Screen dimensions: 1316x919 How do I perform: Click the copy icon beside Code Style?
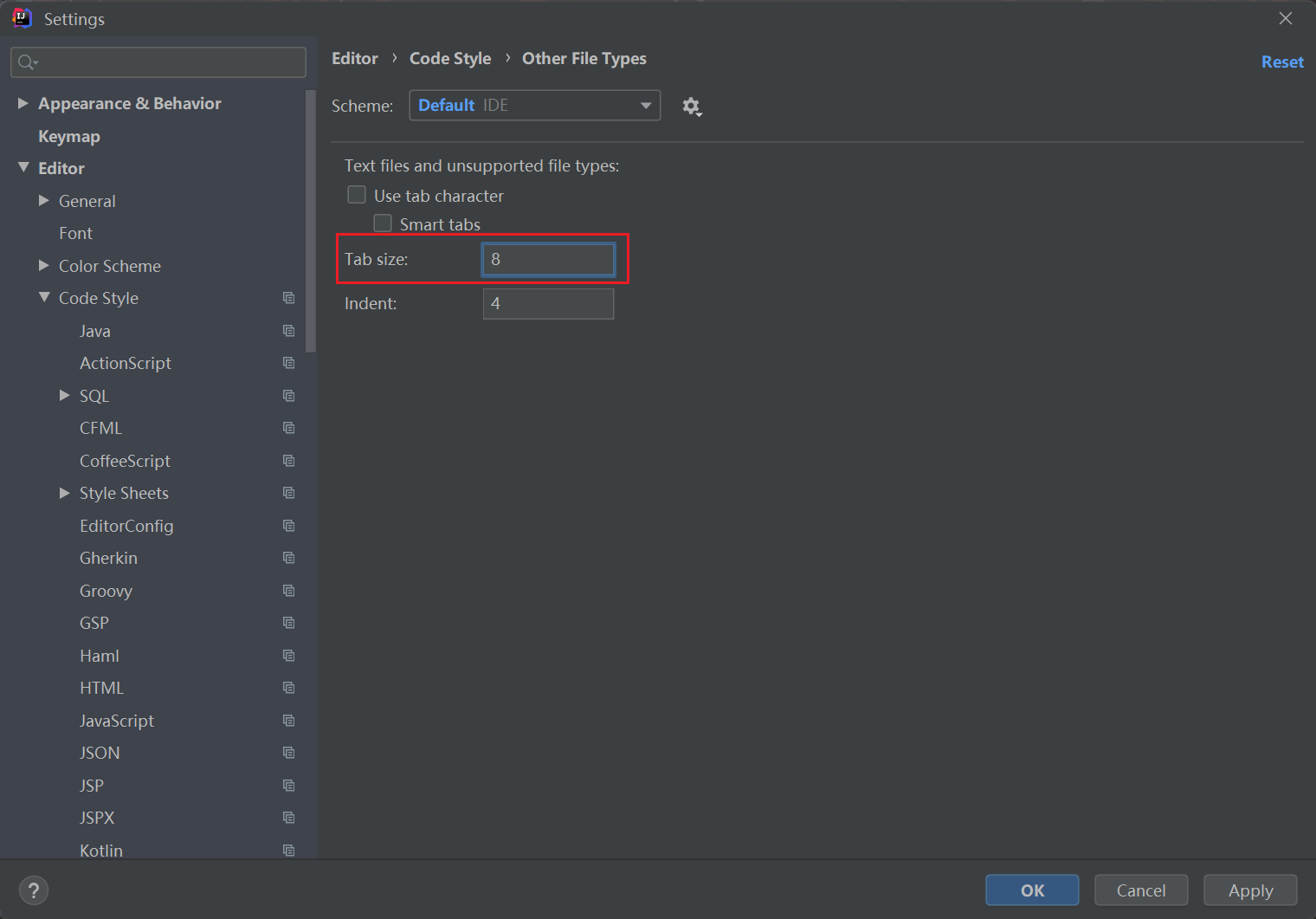[289, 298]
